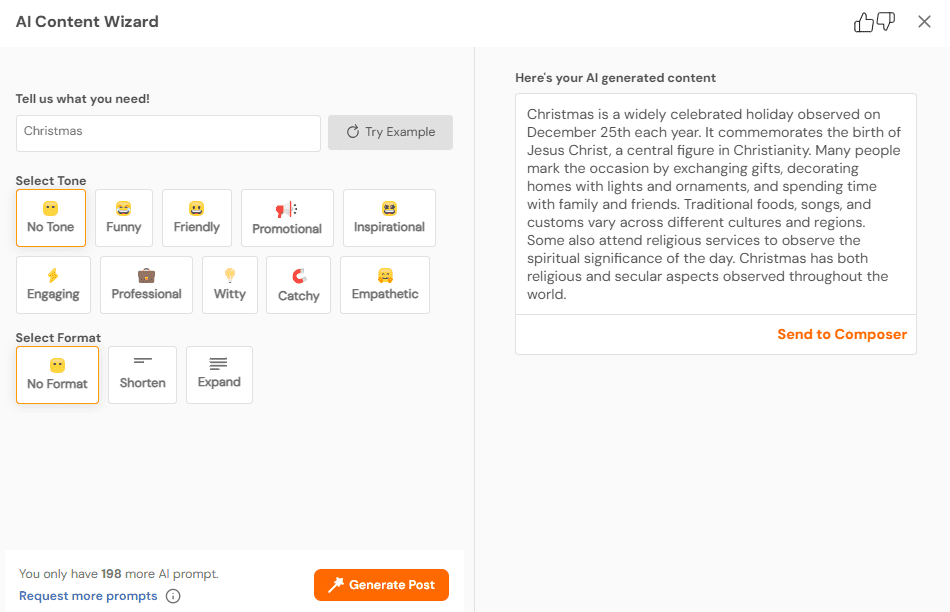Give a thumbs down rating
Viewport: 950px width, 612px height.
884,22
